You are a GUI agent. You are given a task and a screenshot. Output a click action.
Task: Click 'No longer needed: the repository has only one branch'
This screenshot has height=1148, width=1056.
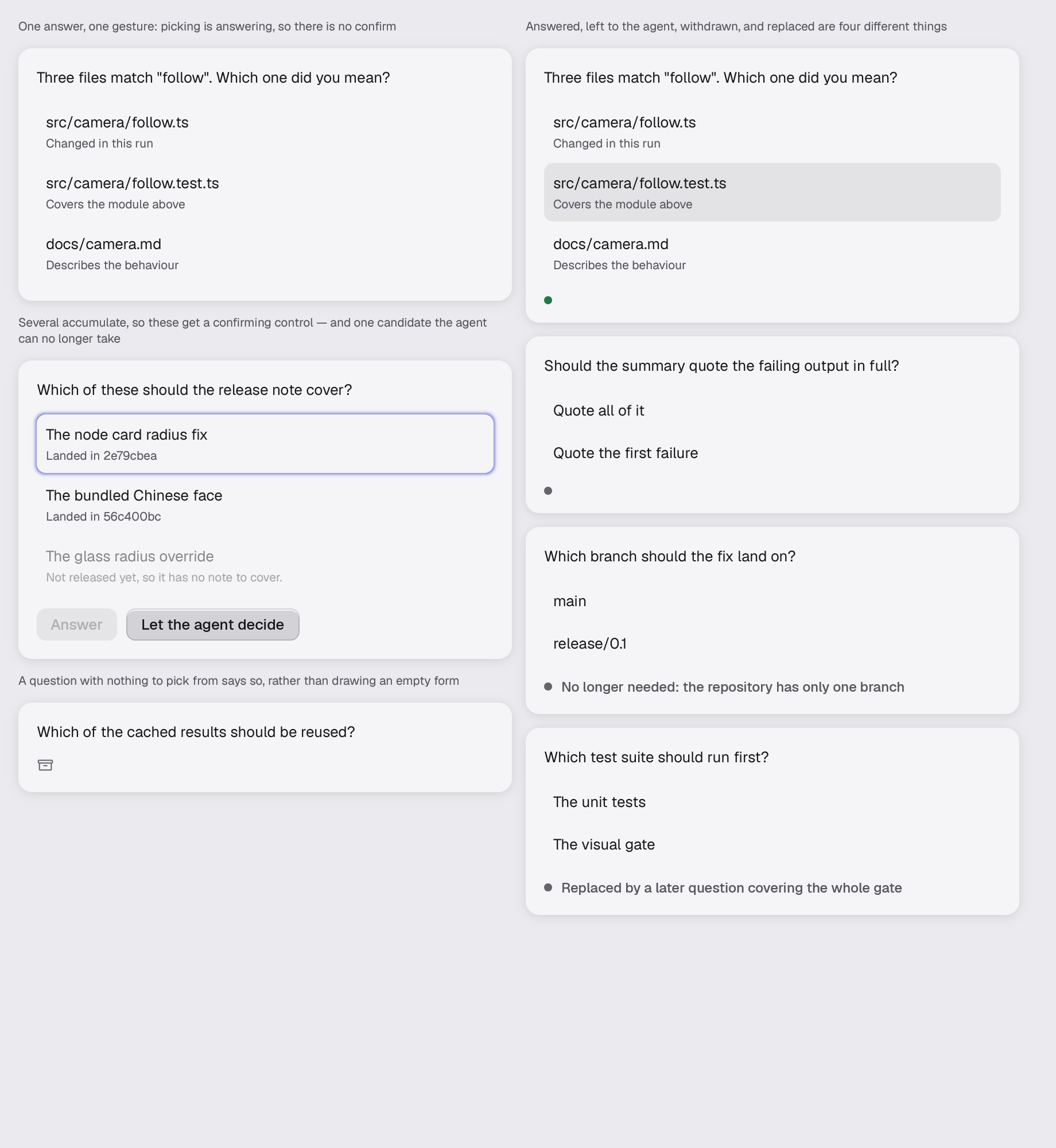[732, 687]
